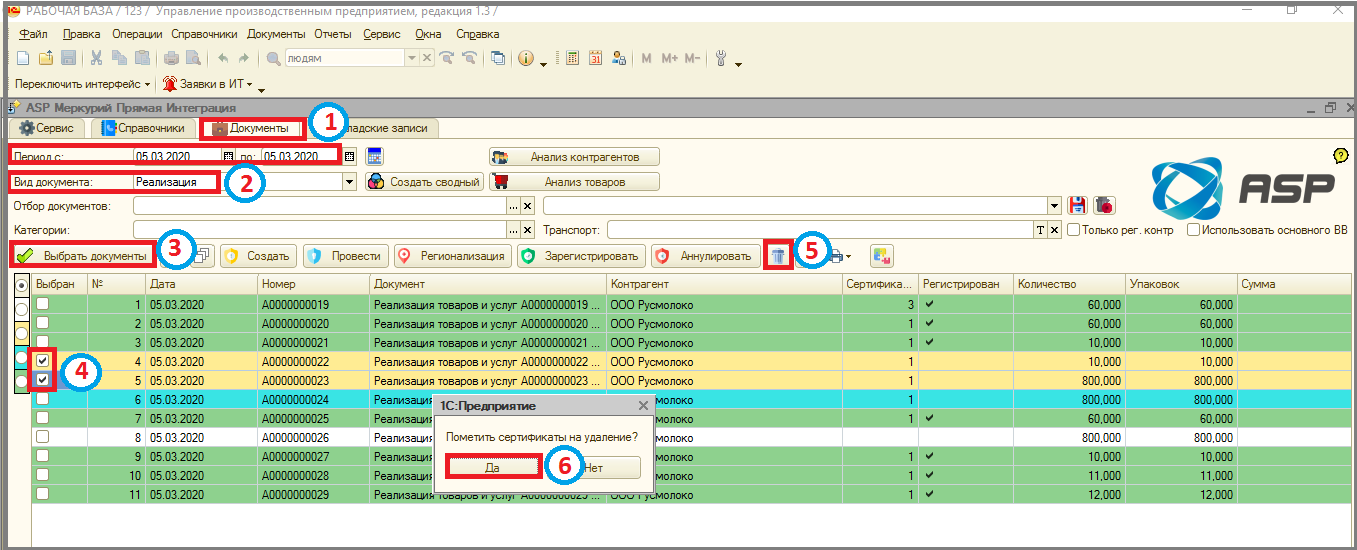Clear the Транспорт field with X
The width and height of the screenshot is (1357, 550).
click(1054, 229)
